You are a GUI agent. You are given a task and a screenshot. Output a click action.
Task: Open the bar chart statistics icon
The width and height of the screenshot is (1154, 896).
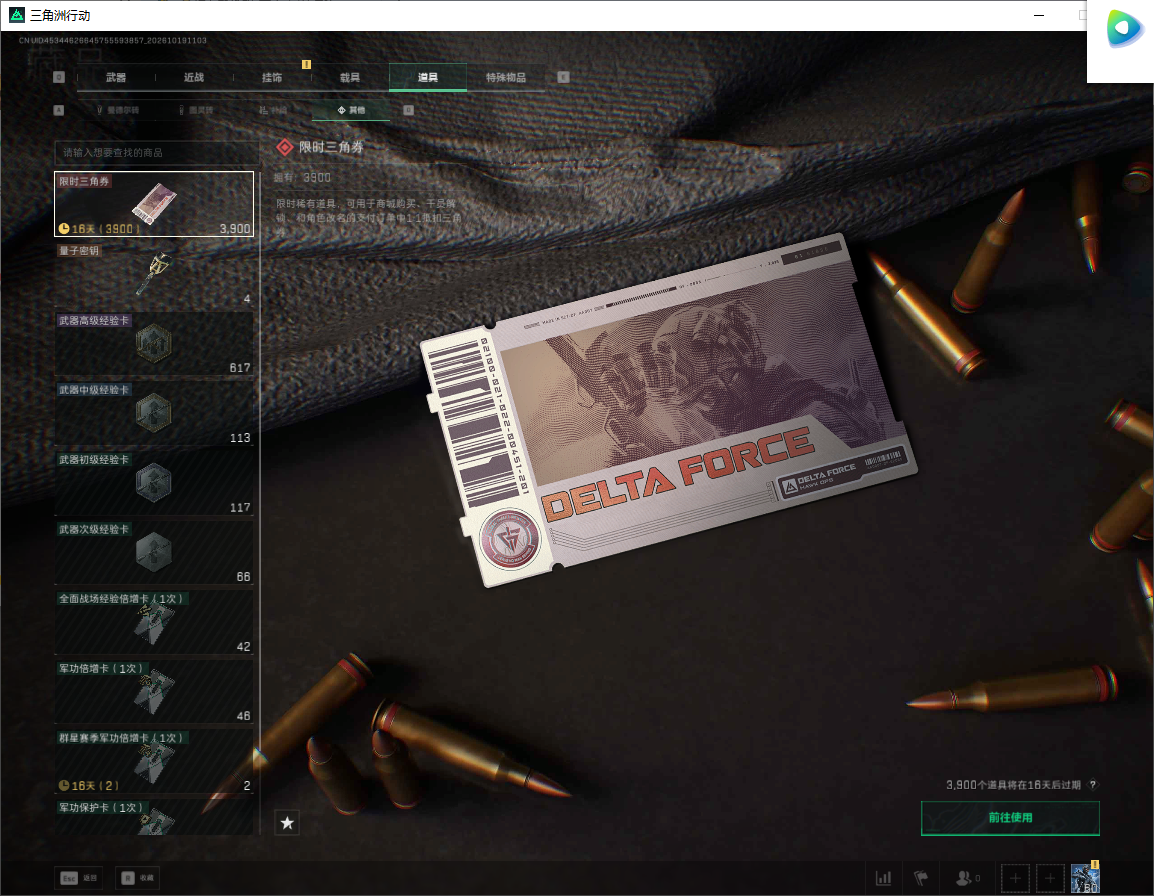point(883,878)
